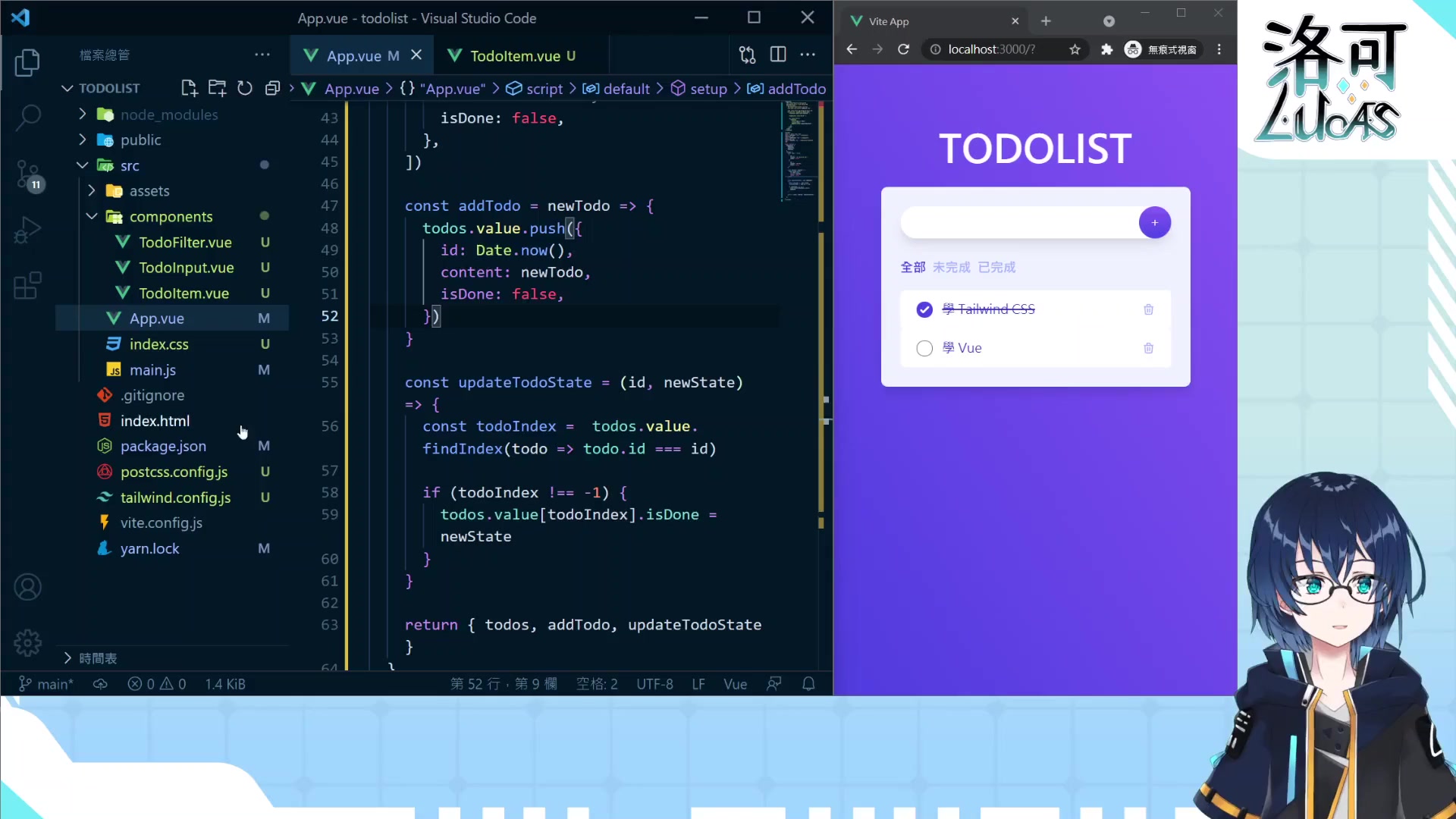The height and width of the screenshot is (819, 1456).
Task: Select the 已完成 filter link
Action: click(996, 267)
